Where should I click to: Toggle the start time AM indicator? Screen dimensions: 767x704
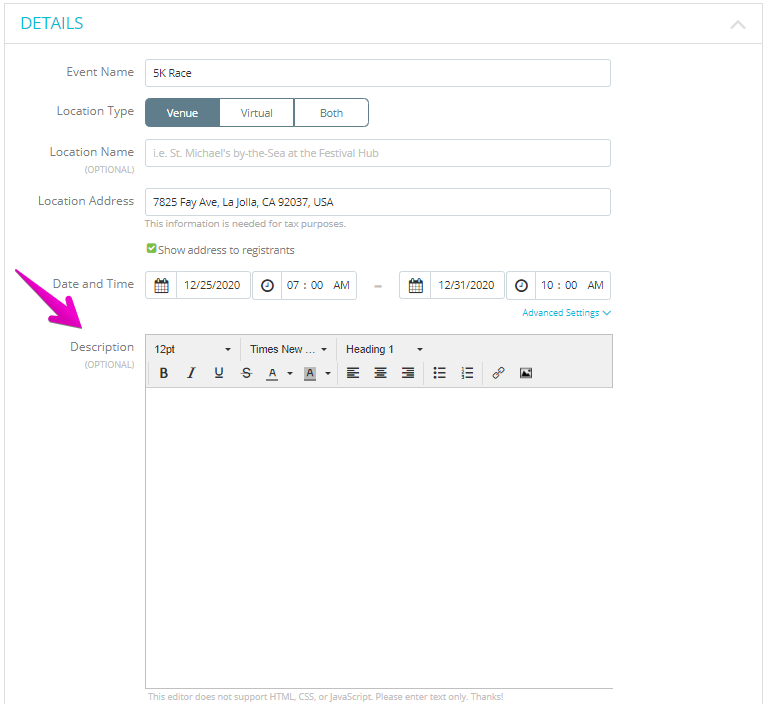[x=341, y=285]
